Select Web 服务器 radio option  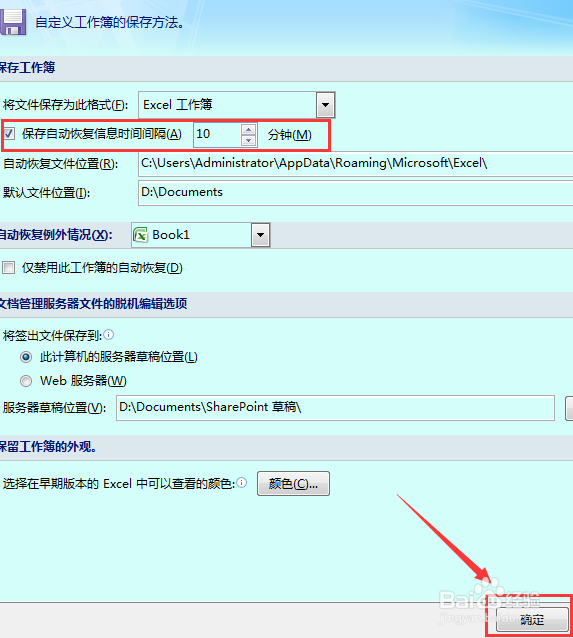pos(26,381)
